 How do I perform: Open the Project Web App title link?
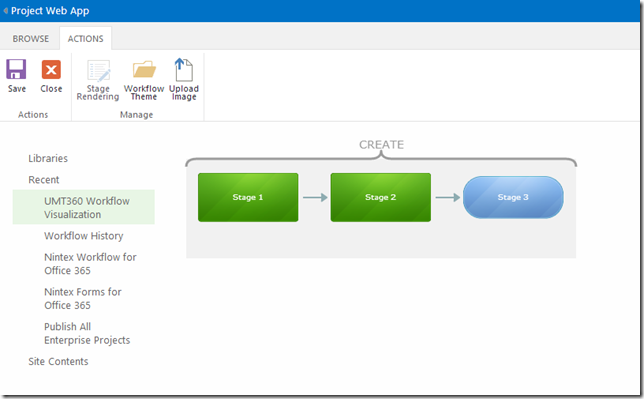tap(50, 11)
